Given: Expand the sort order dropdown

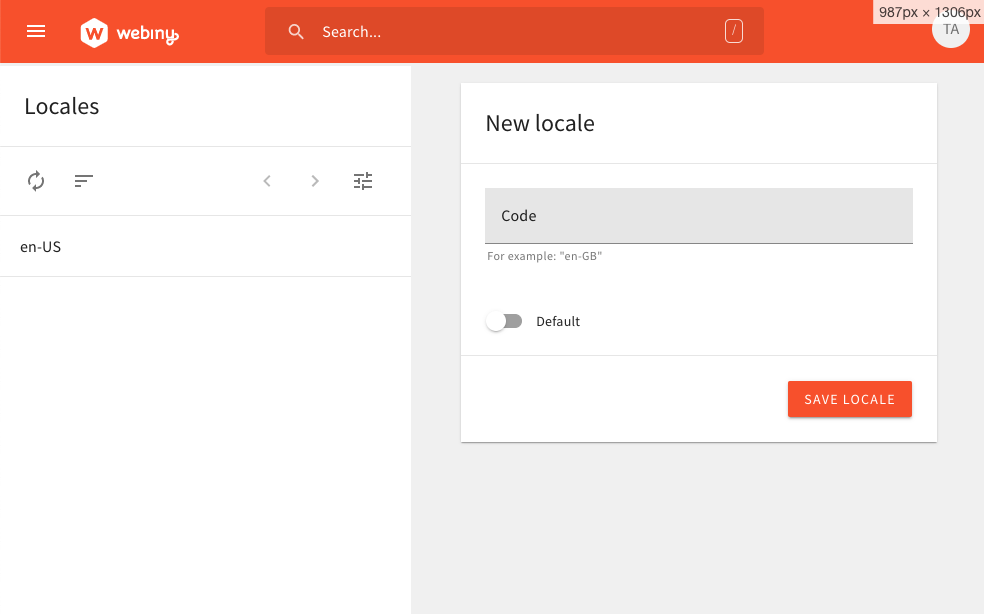Looking at the screenshot, I should [83, 181].
